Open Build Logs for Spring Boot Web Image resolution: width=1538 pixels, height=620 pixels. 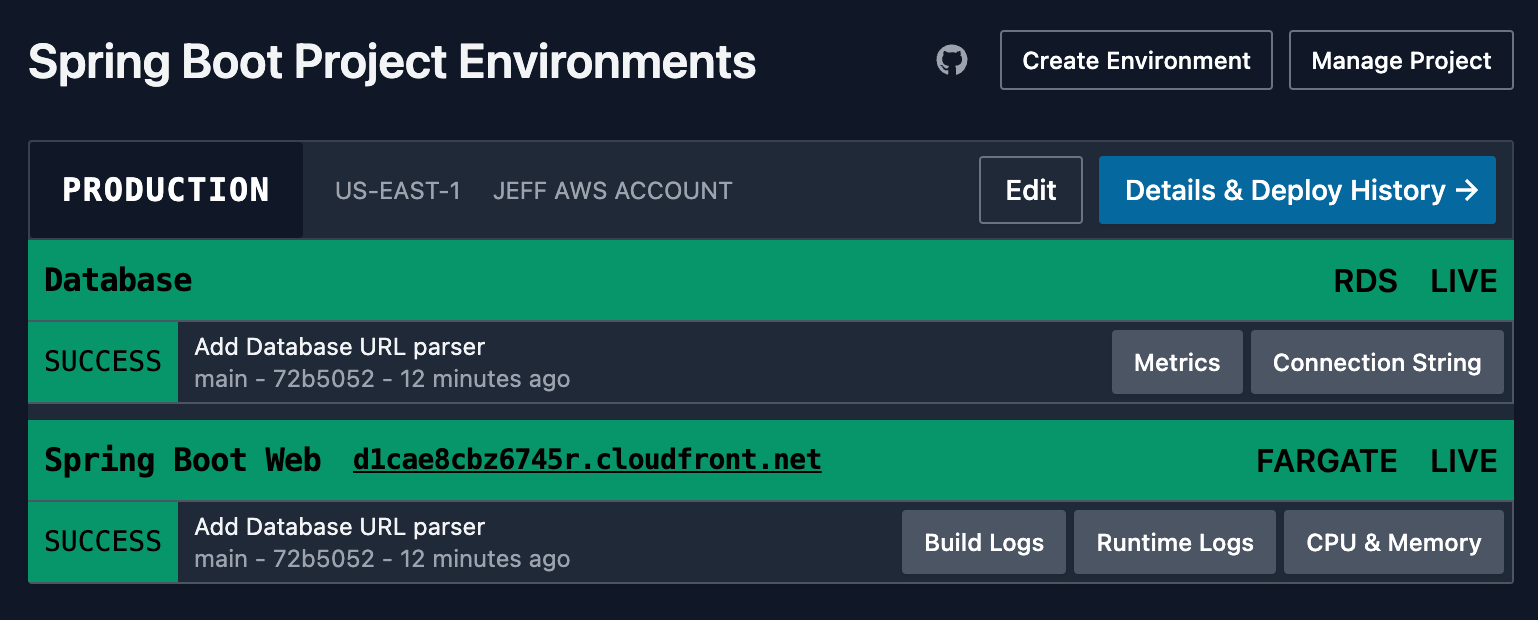pos(984,542)
